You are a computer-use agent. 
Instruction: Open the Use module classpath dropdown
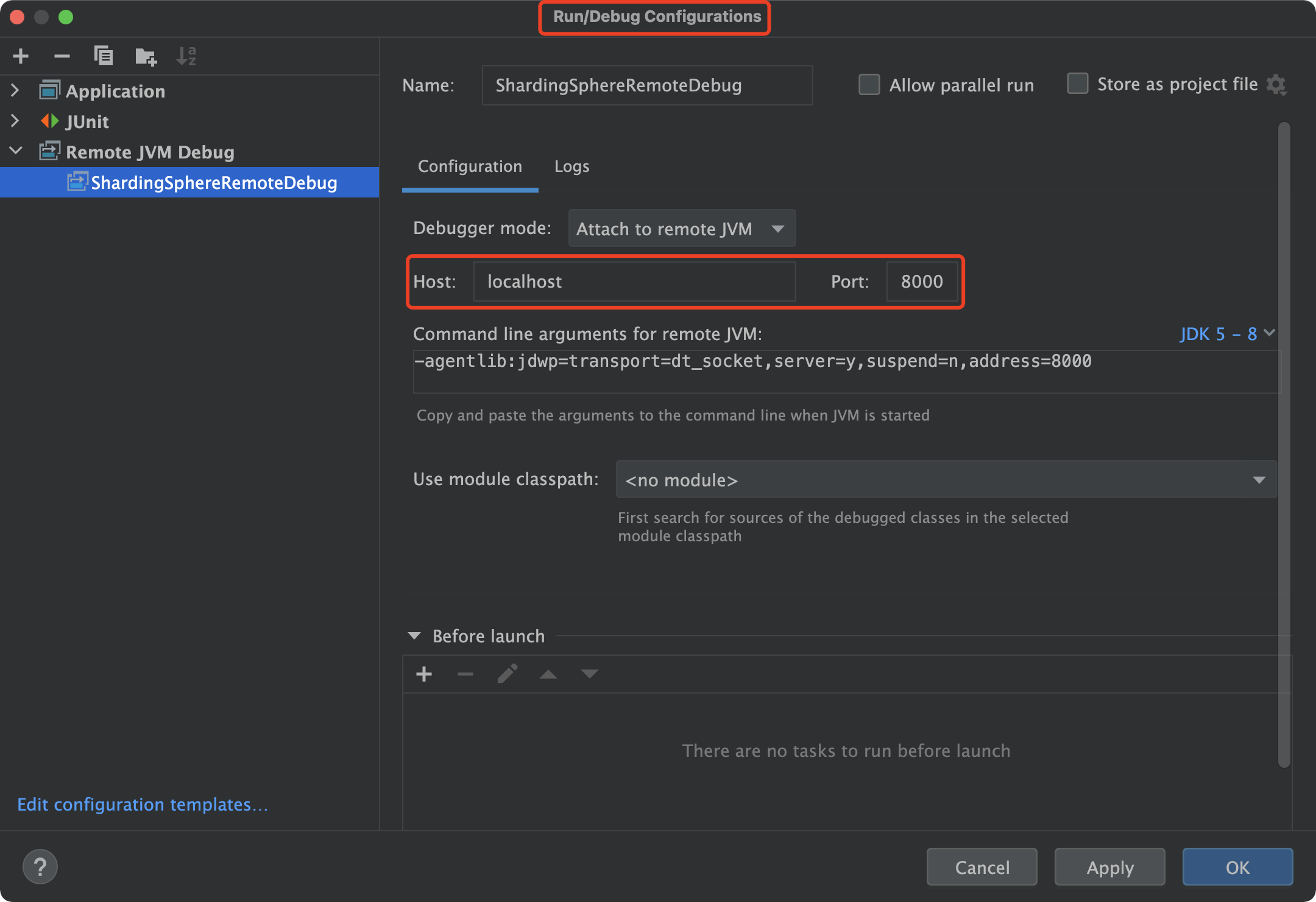click(x=946, y=480)
